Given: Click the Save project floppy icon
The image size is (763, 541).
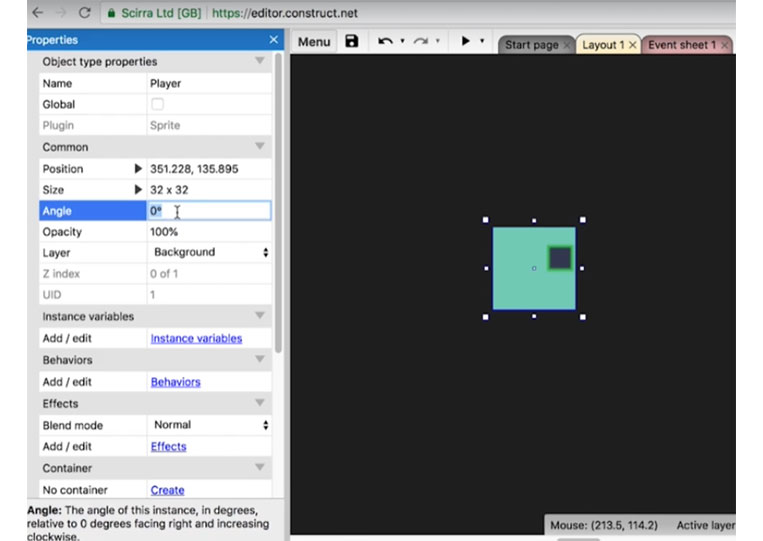Looking at the screenshot, I should coord(351,41).
